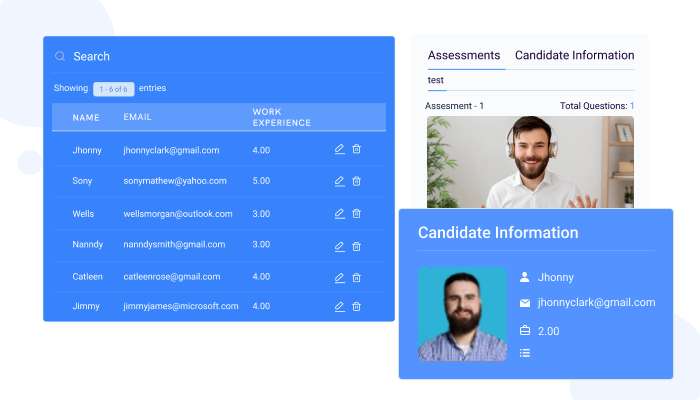Select the name Jhonny in the table
The height and width of the screenshot is (400, 700).
pyautogui.click(x=87, y=150)
